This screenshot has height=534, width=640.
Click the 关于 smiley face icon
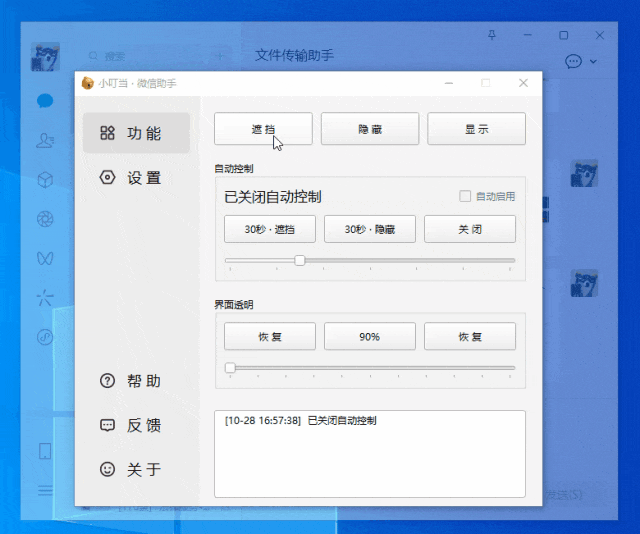pos(108,469)
